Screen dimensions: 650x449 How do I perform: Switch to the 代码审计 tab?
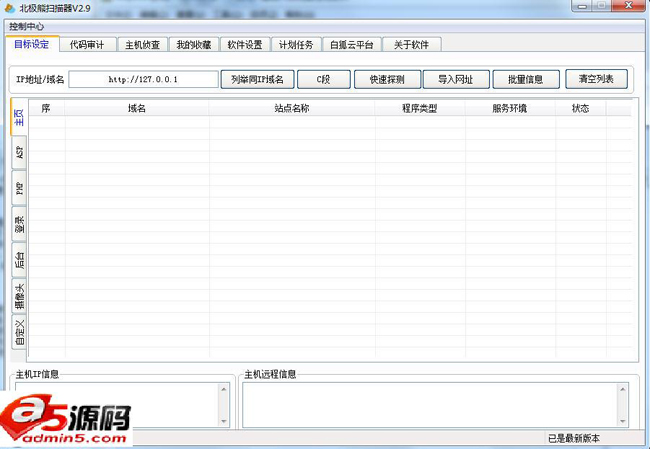click(x=87, y=44)
